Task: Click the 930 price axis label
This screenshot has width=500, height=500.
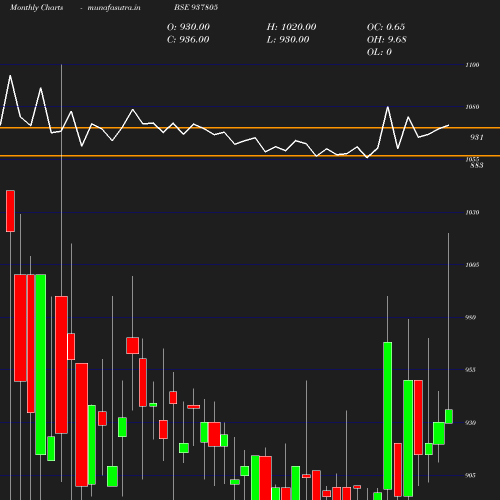Action: click(x=470, y=423)
